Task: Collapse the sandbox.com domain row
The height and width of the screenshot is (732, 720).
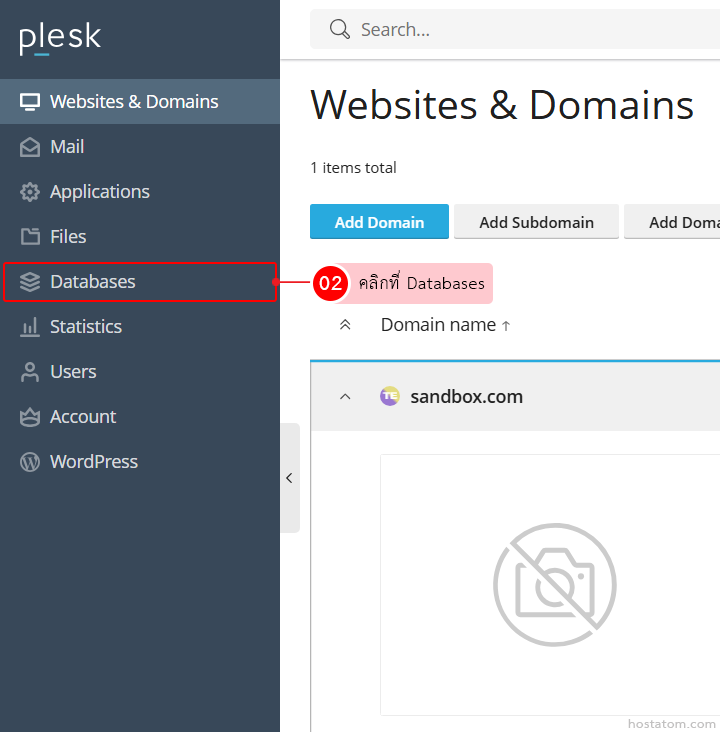Action: coord(345,397)
